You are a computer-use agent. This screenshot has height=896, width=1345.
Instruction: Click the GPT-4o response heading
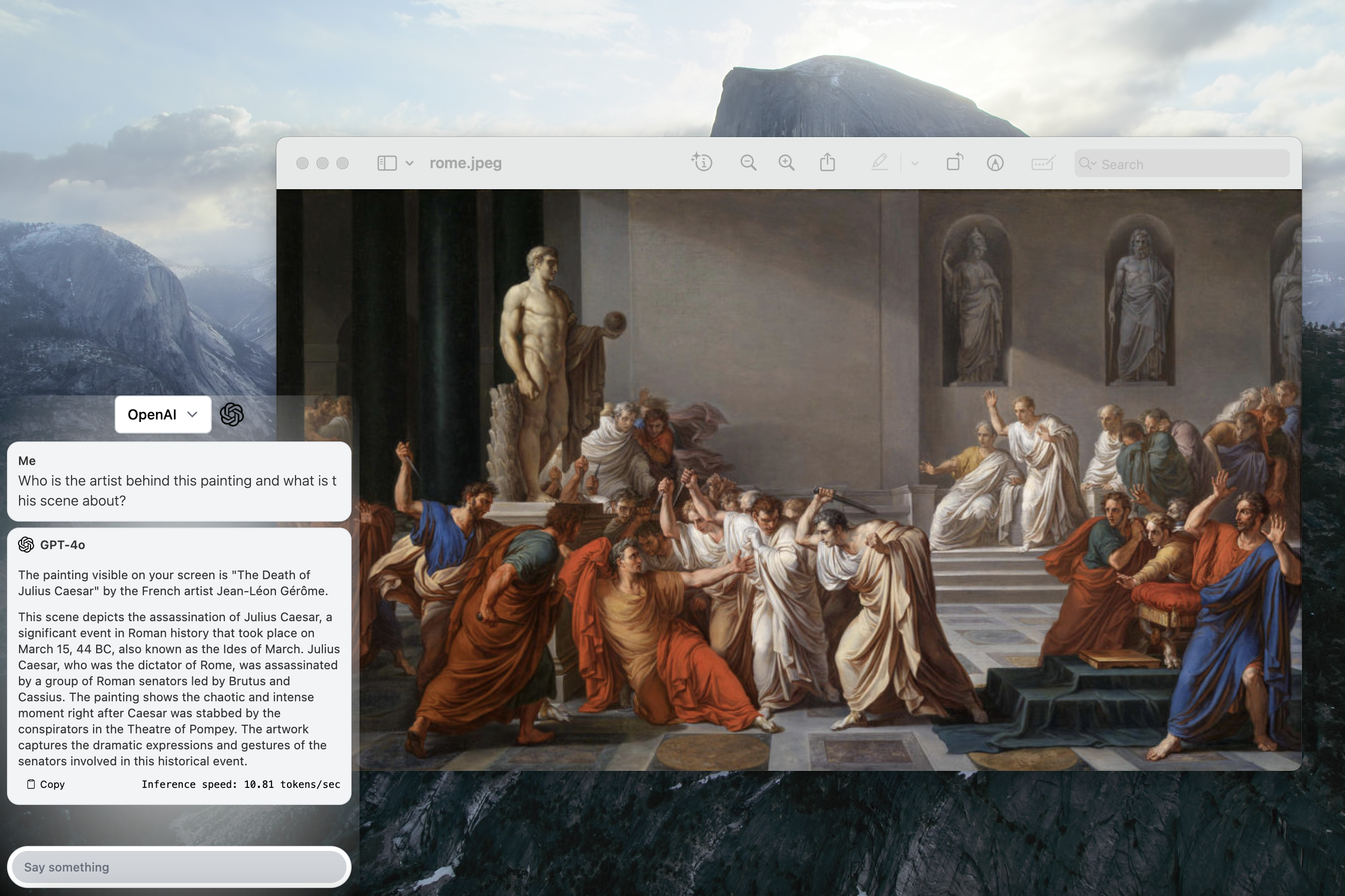pyautogui.click(x=62, y=545)
